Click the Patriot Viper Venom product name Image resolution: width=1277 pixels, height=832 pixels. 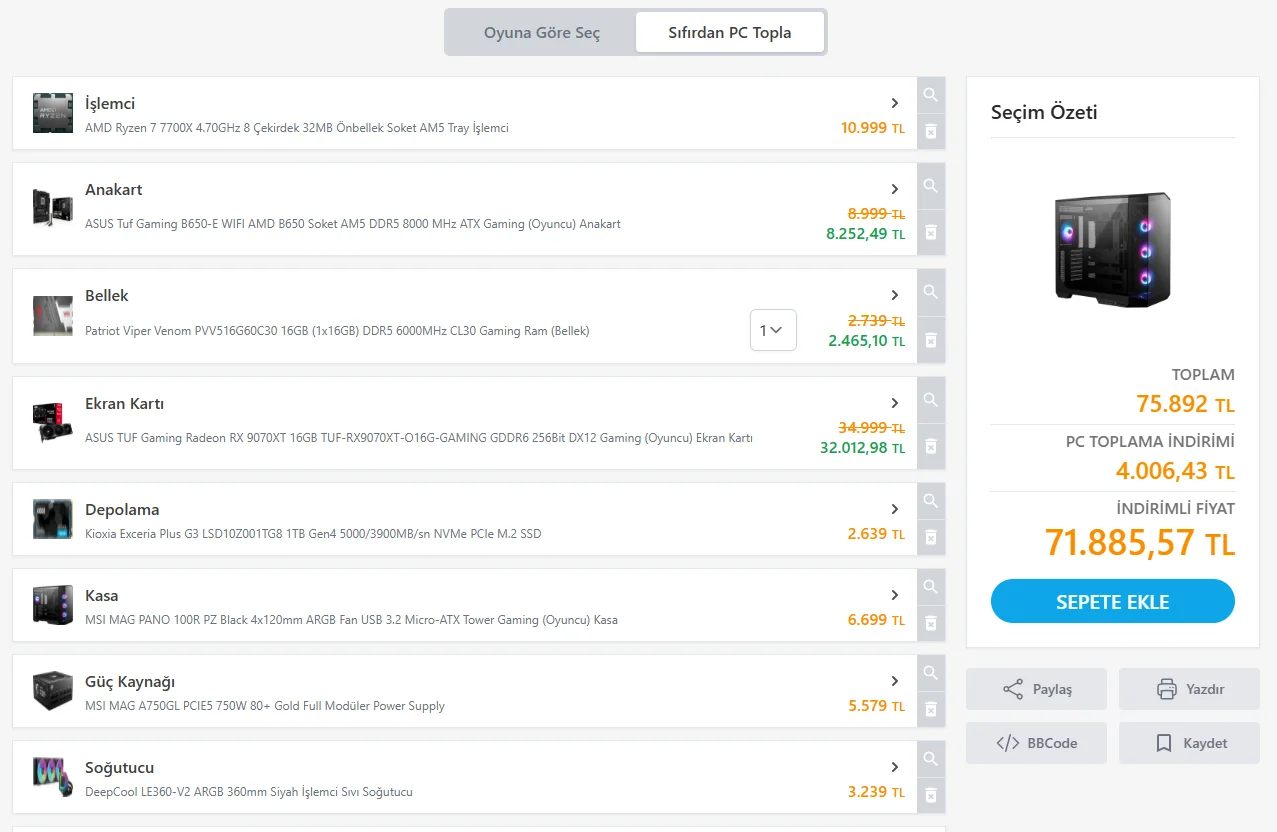(x=337, y=331)
